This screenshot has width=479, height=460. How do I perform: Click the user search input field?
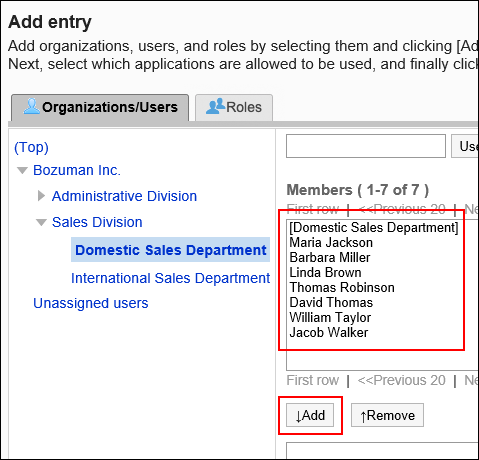point(366,146)
